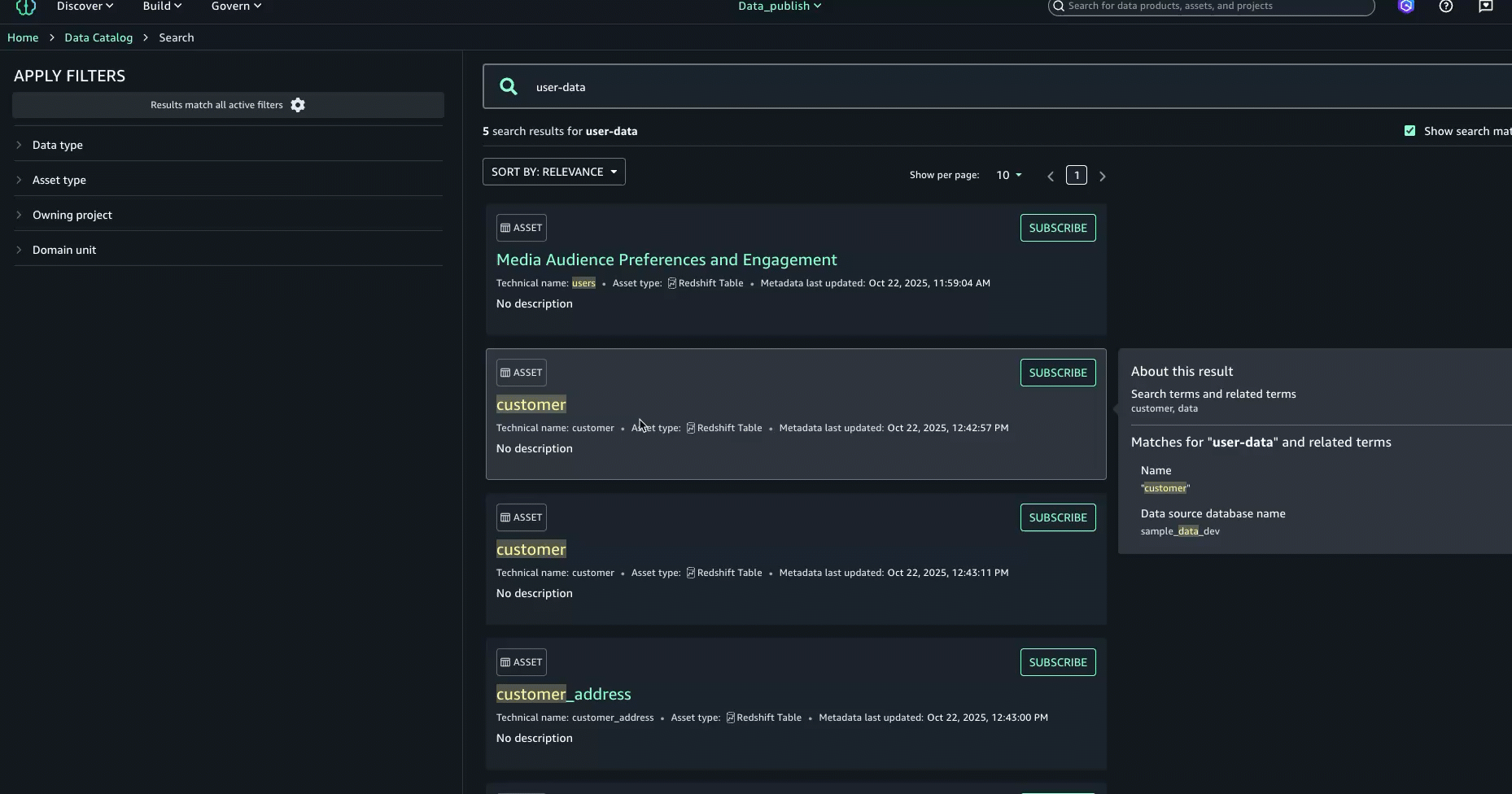
Task: Go to next results page arrow
Action: (x=1102, y=176)
